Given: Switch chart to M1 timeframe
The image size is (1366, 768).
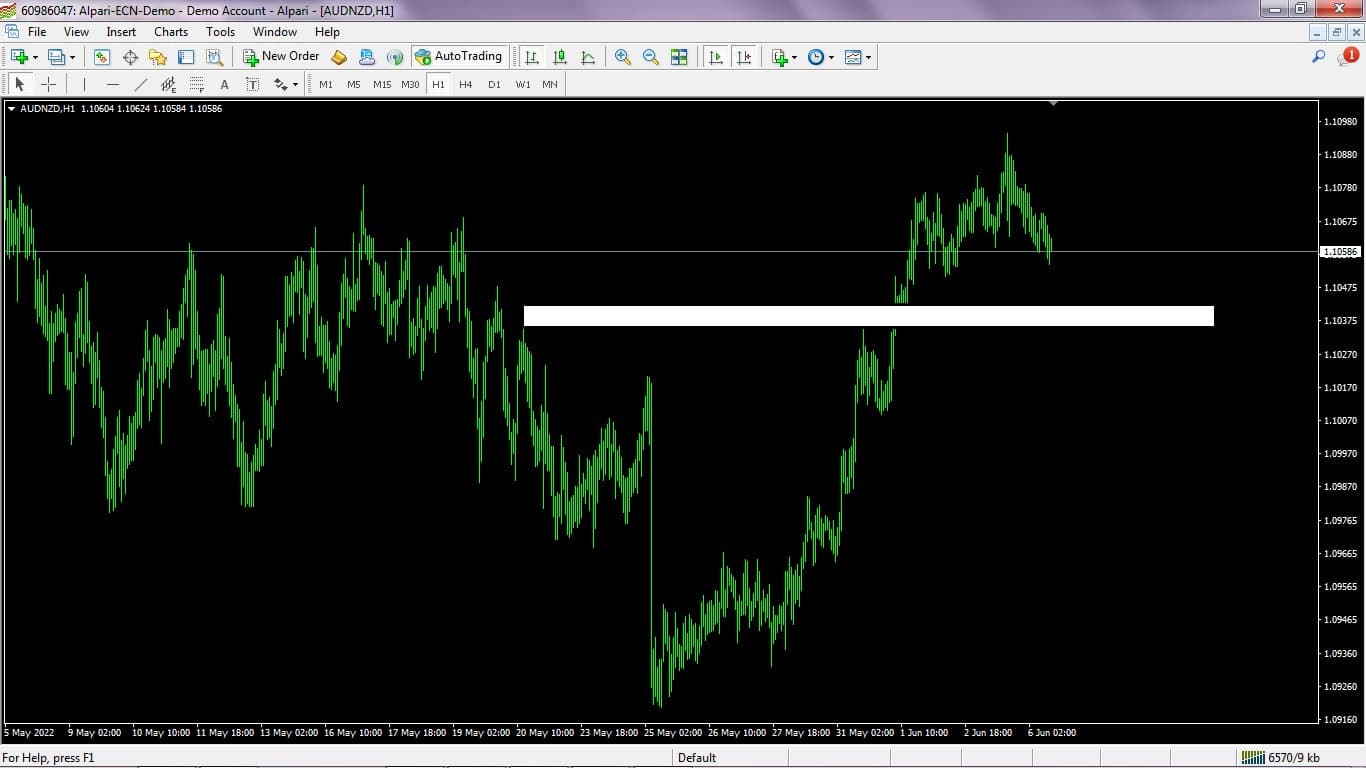Looking at the screenshot, I should (x=326, y=84).
